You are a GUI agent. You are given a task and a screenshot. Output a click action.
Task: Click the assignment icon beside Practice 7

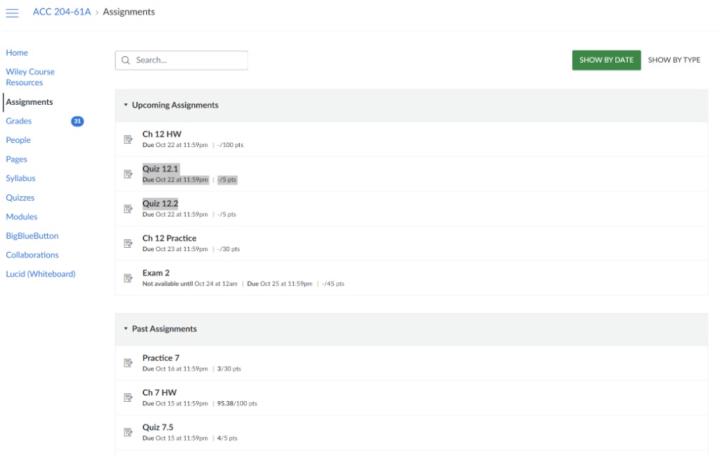click(x=128, y=362)
